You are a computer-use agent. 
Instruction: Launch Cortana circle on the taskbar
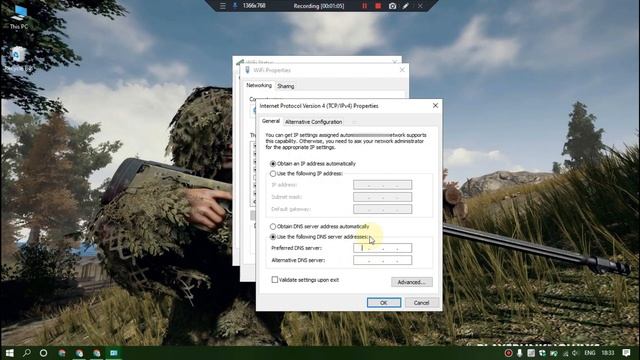43,353
